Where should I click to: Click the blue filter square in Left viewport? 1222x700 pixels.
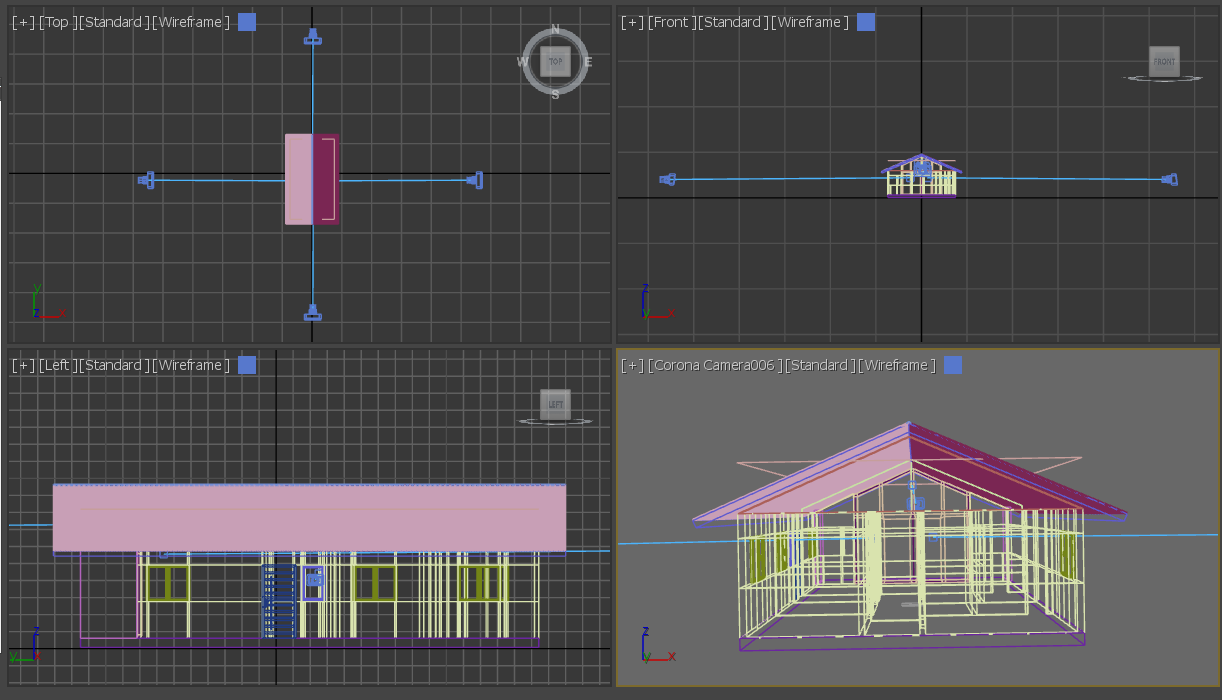(x=247, y=365)
